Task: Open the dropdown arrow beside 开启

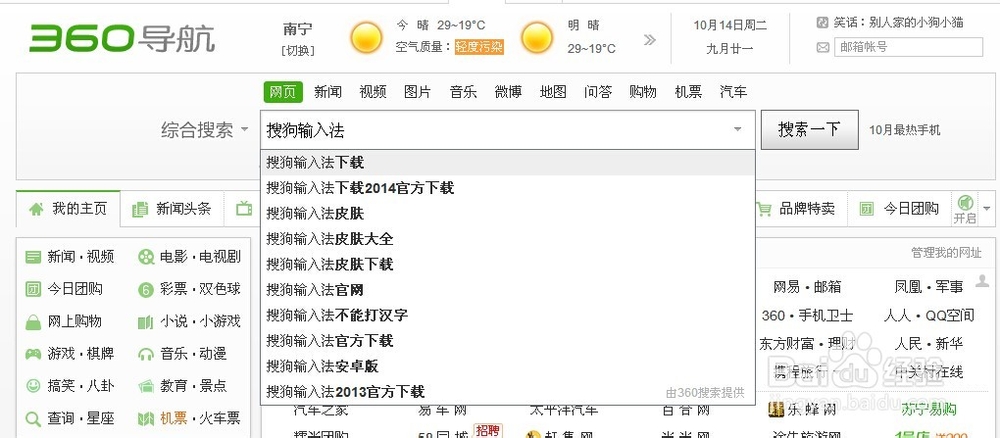Action: 987,208
